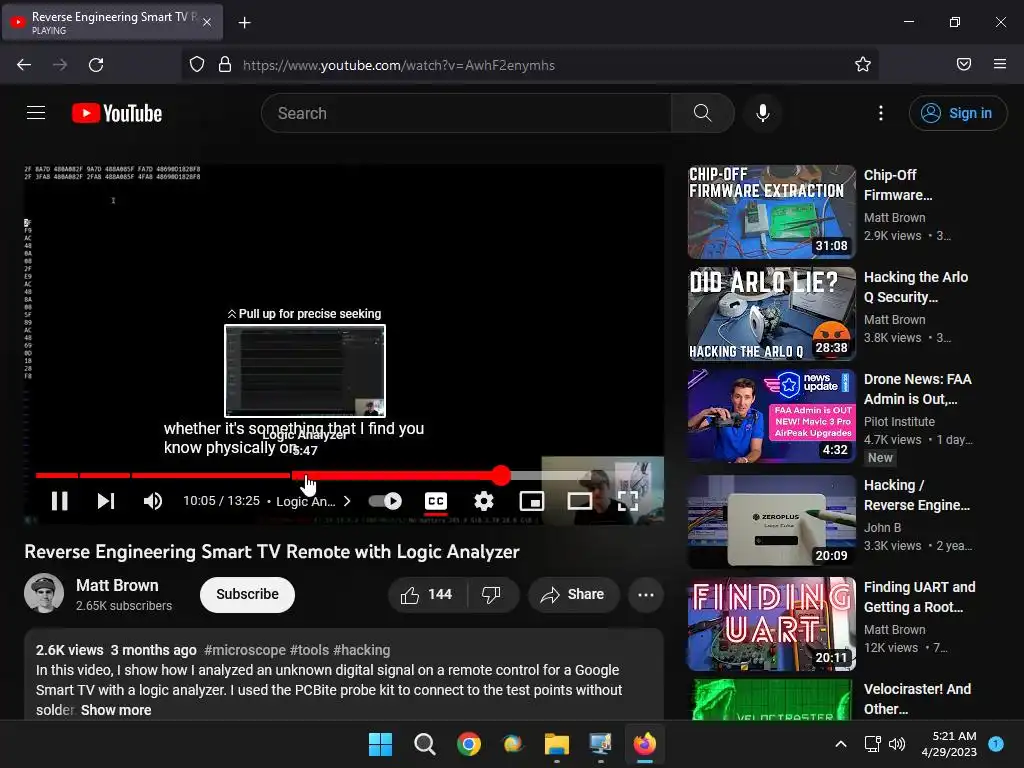This screenshot has width=1024, height=768.
Task: Open File Explorer from taskbar
Action: point(556,744)
